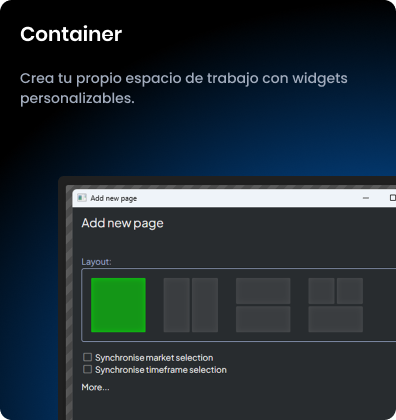Pick top pane of two-row layout
The image size is (396, 420).
pyautogui.click(x=263, y=291)
